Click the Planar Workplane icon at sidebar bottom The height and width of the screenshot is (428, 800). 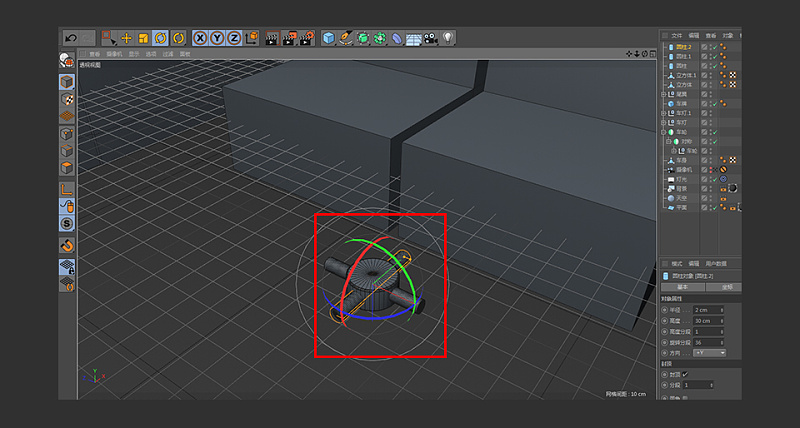[67, 284]
